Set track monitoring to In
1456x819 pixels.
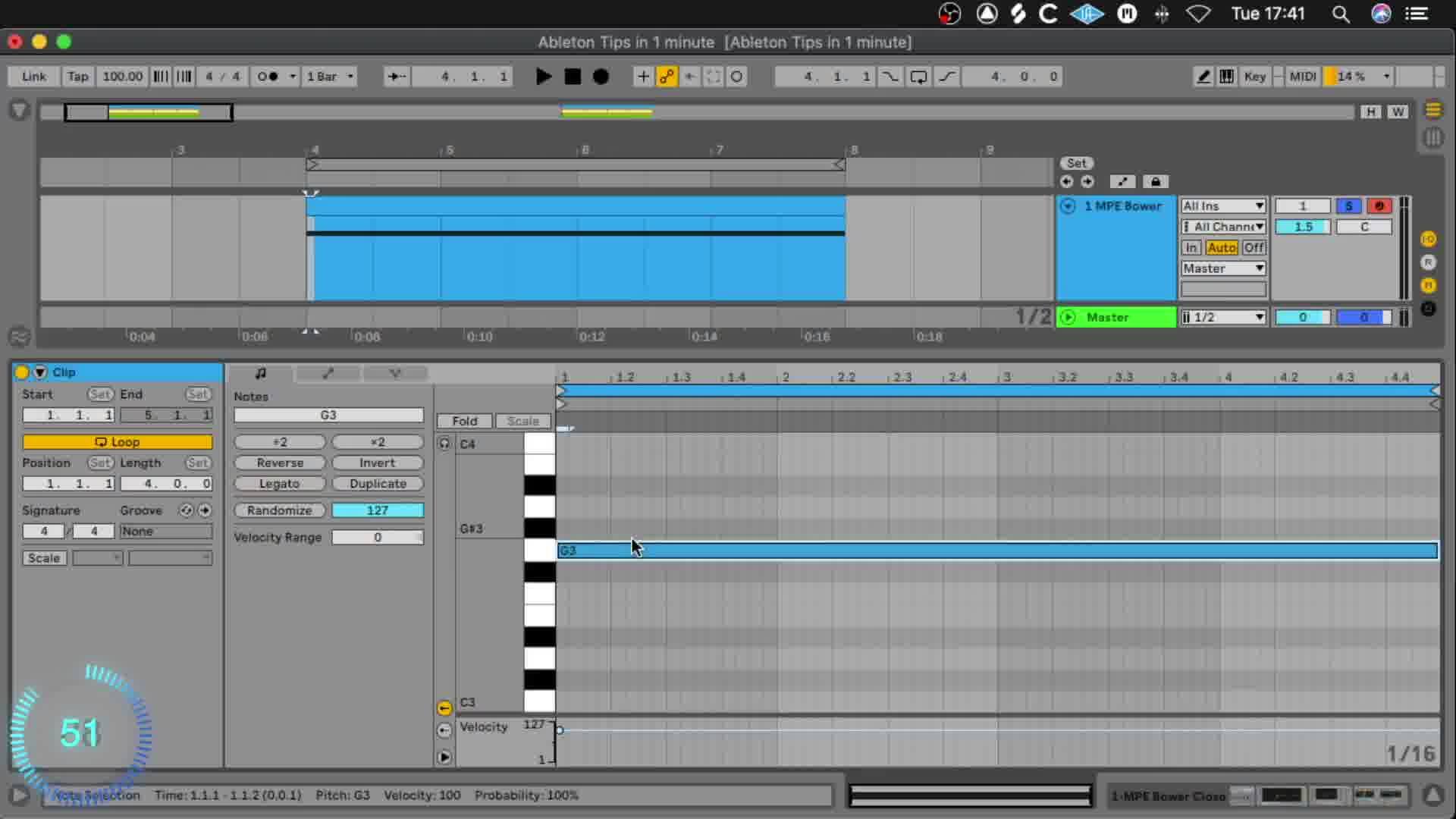pyautogui.click(x=1191, y=248)
